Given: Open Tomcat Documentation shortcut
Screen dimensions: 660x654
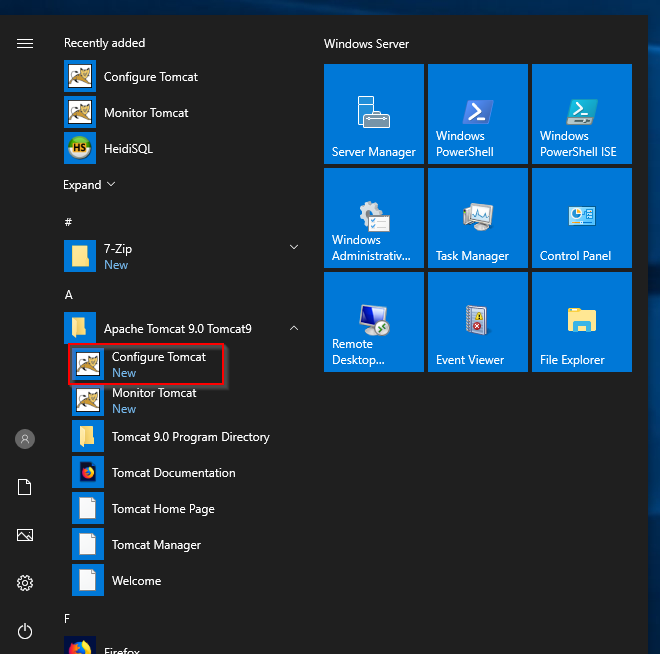Looking at the screenshot, I should click(x=185, y=472).
